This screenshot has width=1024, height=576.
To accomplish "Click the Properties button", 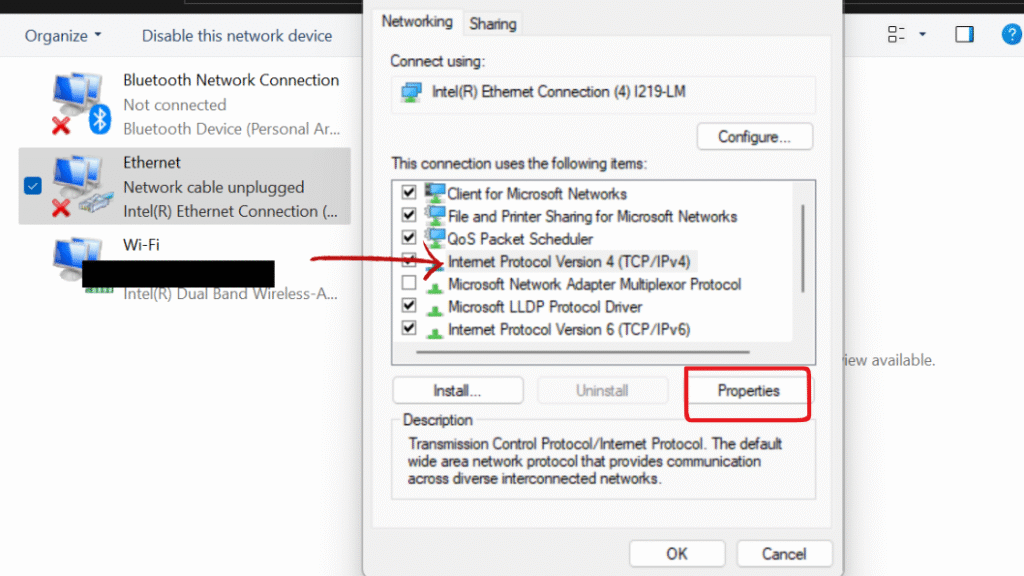I will click(x=748, y=391).
